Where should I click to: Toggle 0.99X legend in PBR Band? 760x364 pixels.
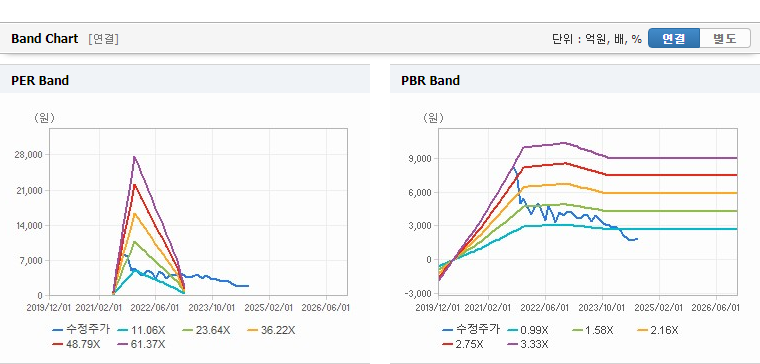tap(528, 330)
